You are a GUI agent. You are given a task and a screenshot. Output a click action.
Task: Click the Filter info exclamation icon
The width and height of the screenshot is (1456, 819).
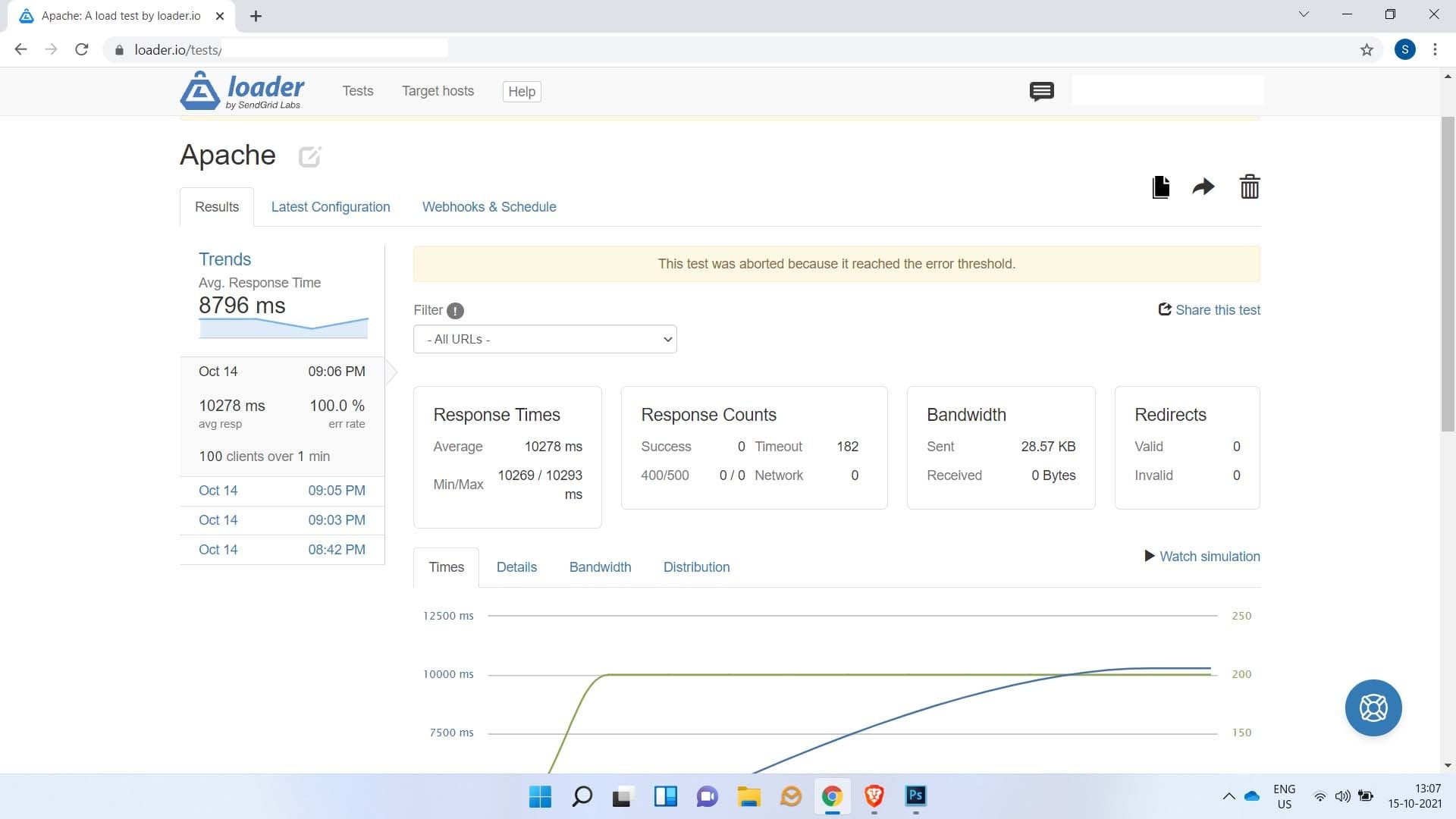click(455, 311)
